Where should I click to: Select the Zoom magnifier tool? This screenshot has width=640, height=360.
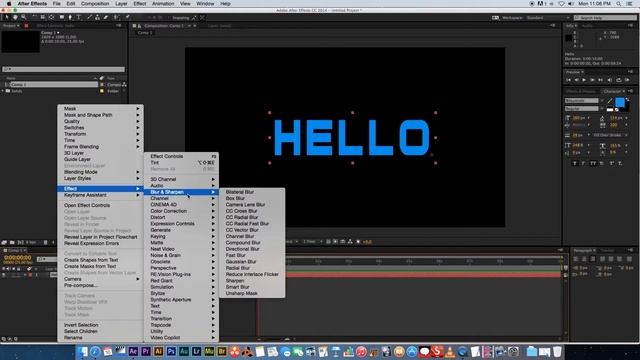coord(24,18)
